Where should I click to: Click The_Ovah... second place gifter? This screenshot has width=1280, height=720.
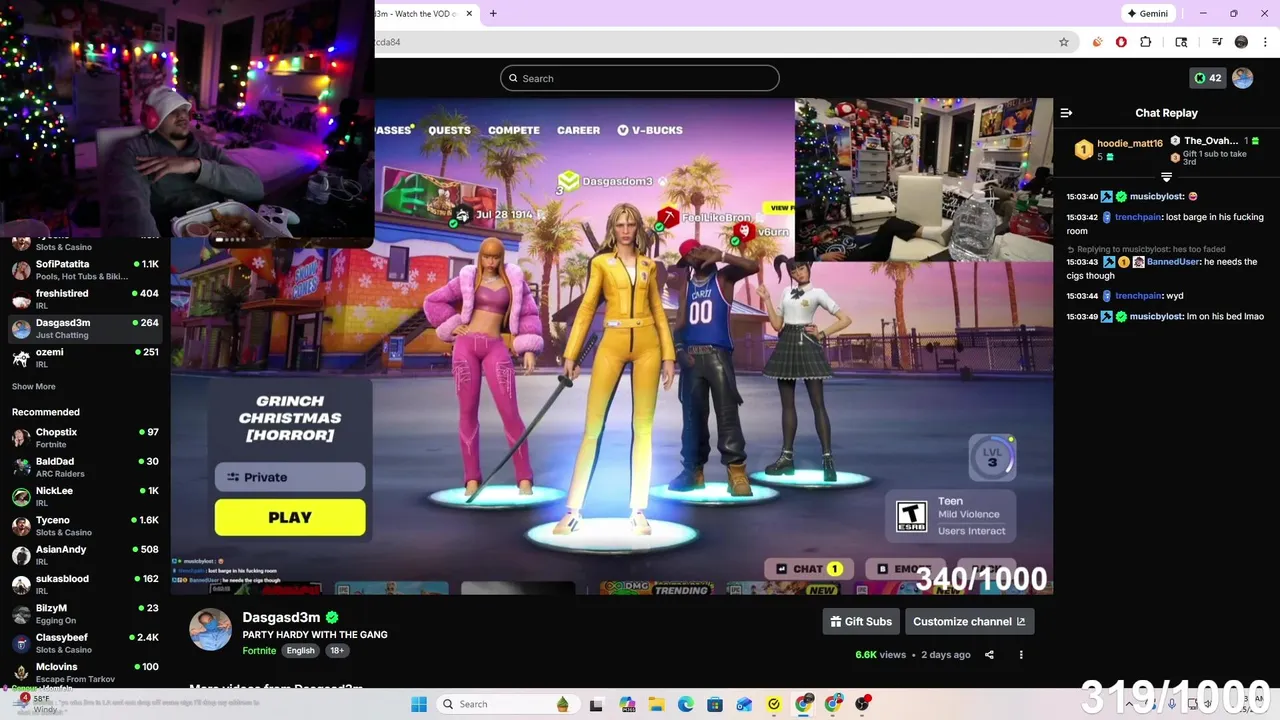coord(1211,141)
